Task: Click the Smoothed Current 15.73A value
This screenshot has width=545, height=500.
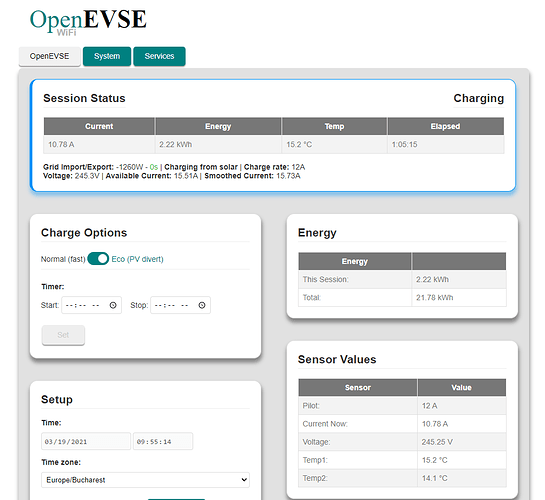Action: (288, 176)
